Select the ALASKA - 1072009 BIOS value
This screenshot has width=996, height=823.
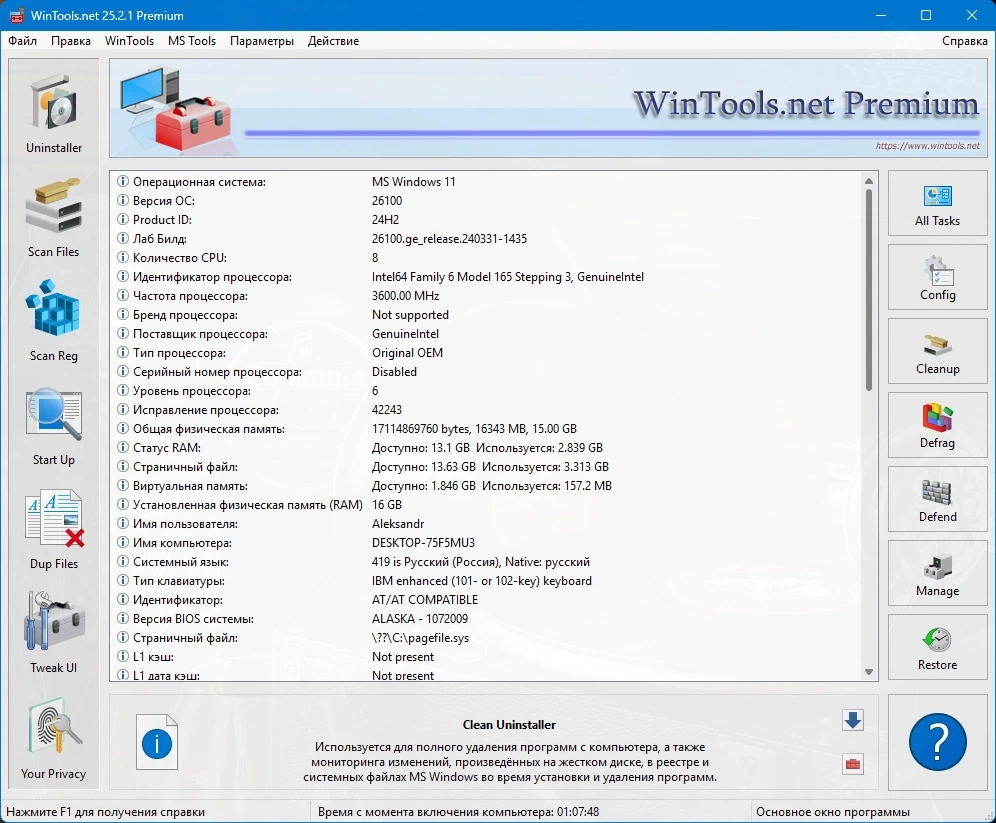click(x=420, y=619)
